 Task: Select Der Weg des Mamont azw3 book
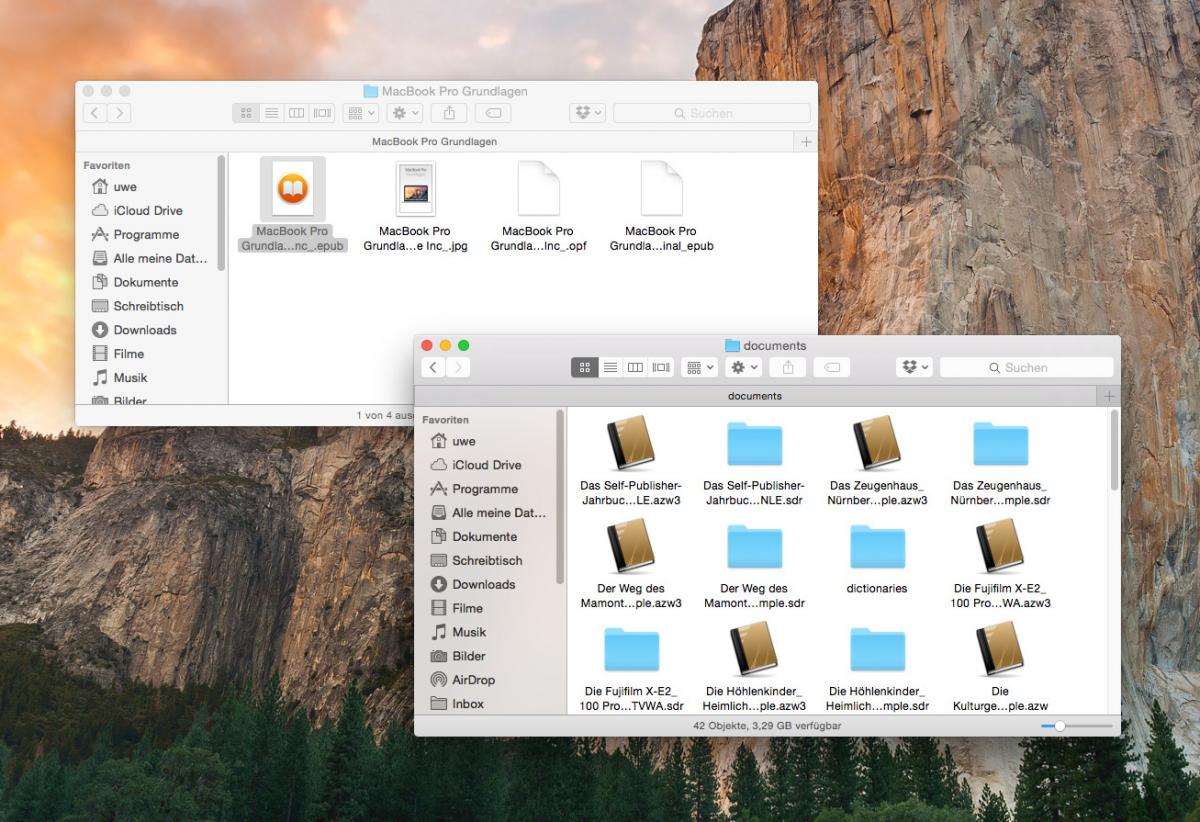[x=631, y=546]
